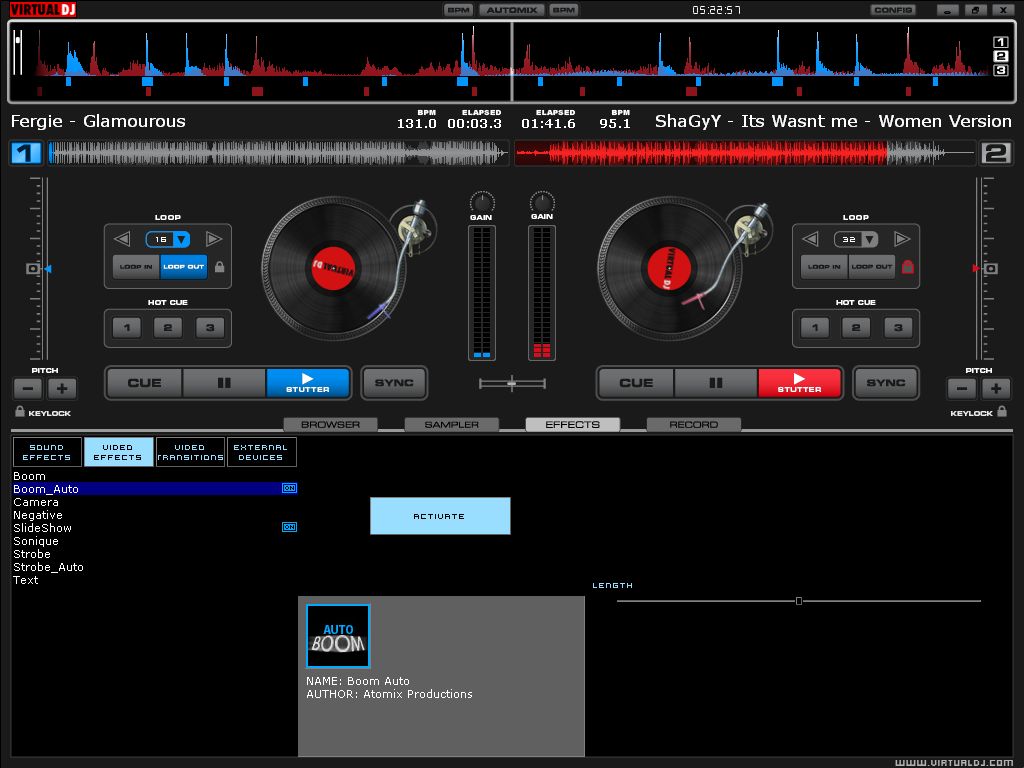Viewport: 1024px width, 768px height.
Task: Toggle SlideShow effect ON indicator
Action: tap(289, 527)
